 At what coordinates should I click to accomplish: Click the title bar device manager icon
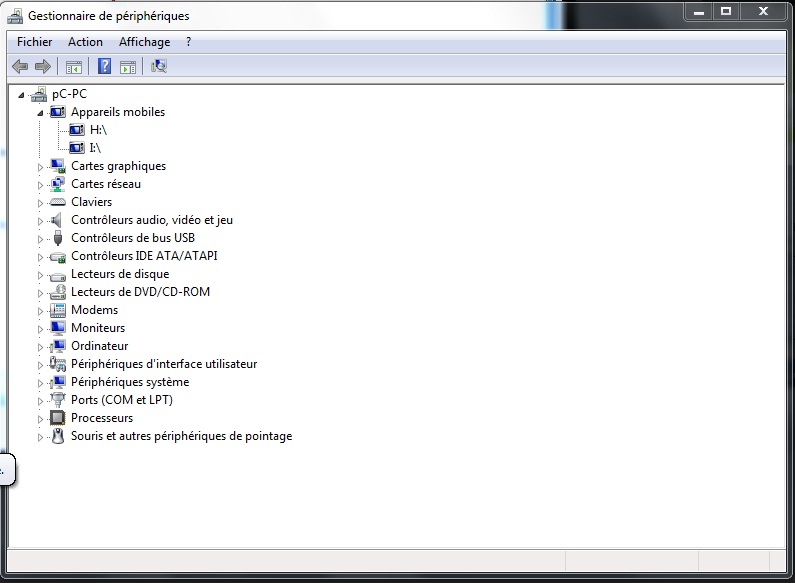(x=15, y=16)
